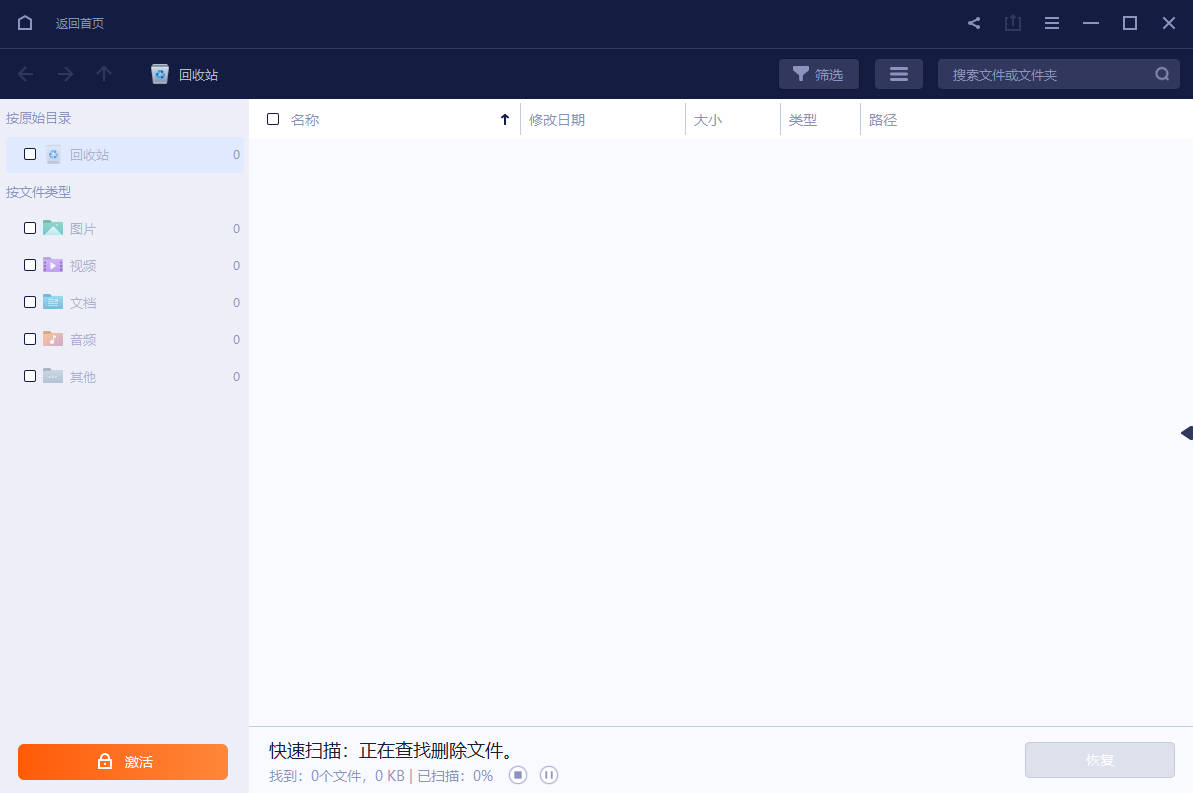Image resolution: width=1193 pixels, height=793 pixels.
Task: Close the application window
Action: click(1169, 23)
